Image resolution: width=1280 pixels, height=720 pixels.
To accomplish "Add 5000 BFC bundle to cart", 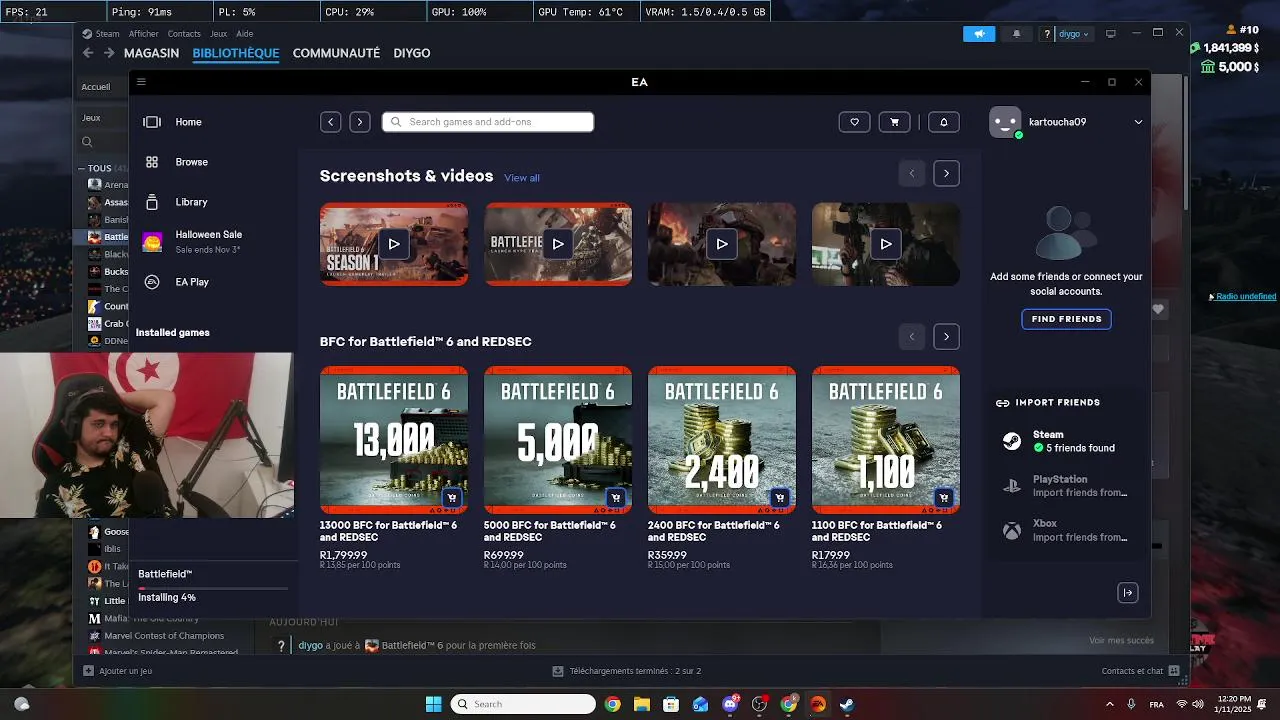I will pos(616,498).
